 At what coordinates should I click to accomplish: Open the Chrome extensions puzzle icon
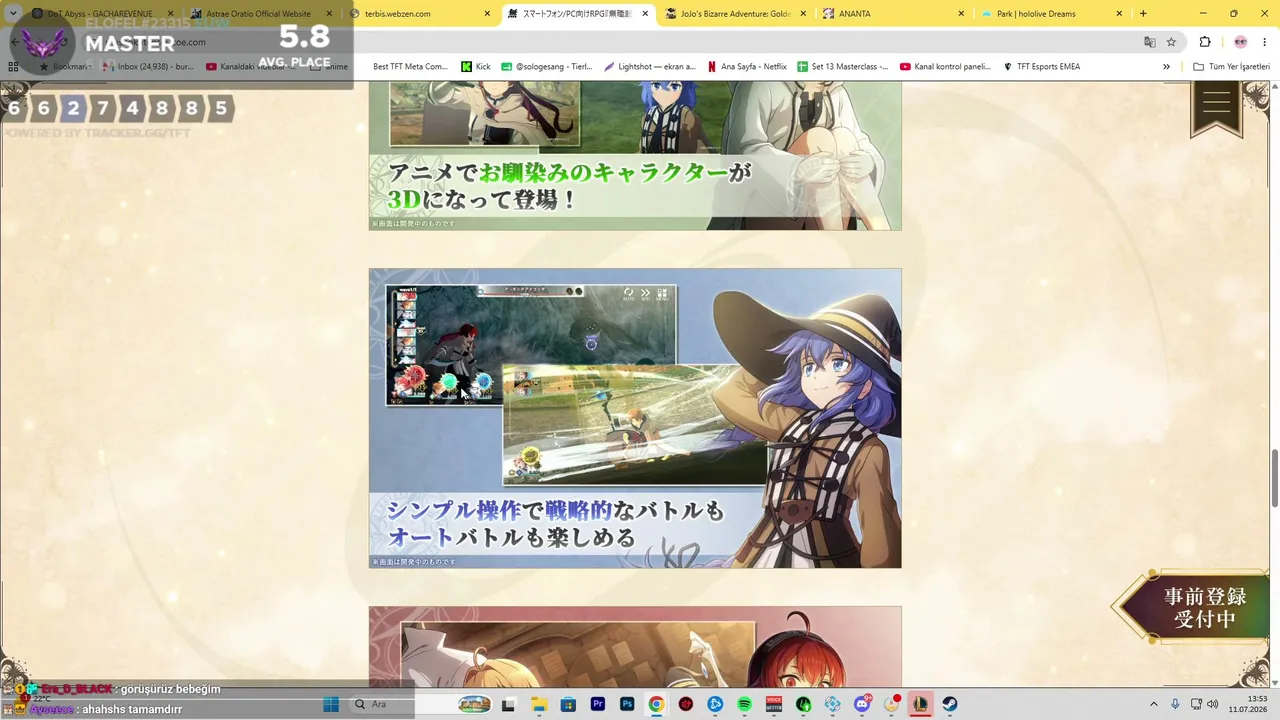coord(1205,42)
